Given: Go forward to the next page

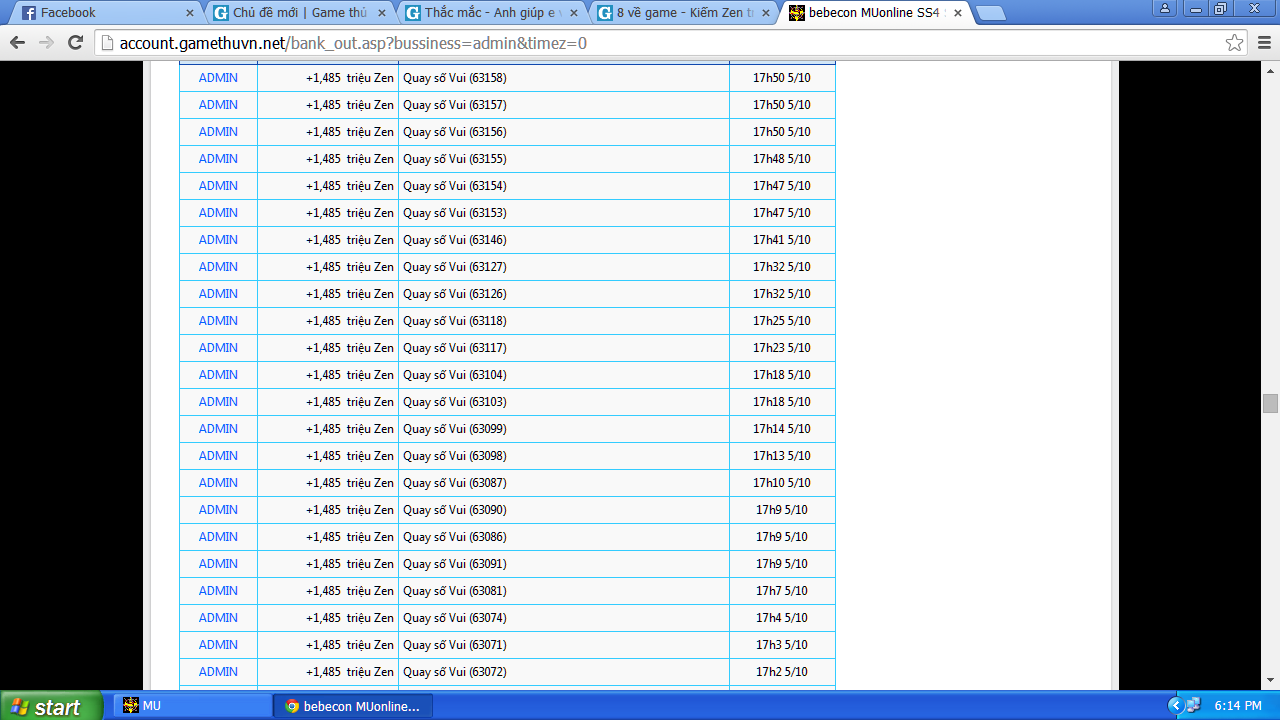Looking at the screenshot, I should point(46,43).
